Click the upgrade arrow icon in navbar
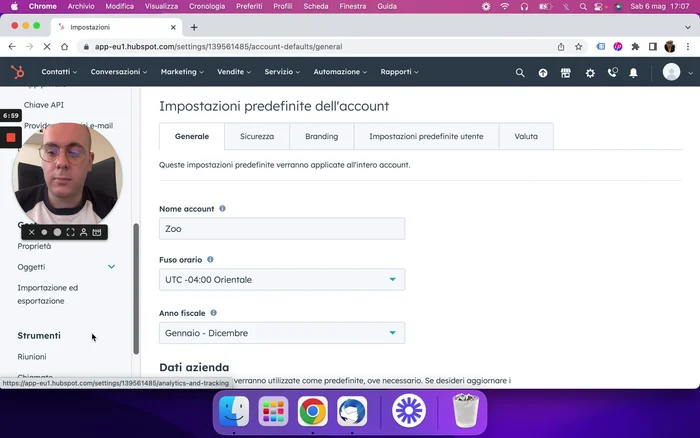This screenshot has width=700, height=438. pyautogui.click(x=543, y=73)
